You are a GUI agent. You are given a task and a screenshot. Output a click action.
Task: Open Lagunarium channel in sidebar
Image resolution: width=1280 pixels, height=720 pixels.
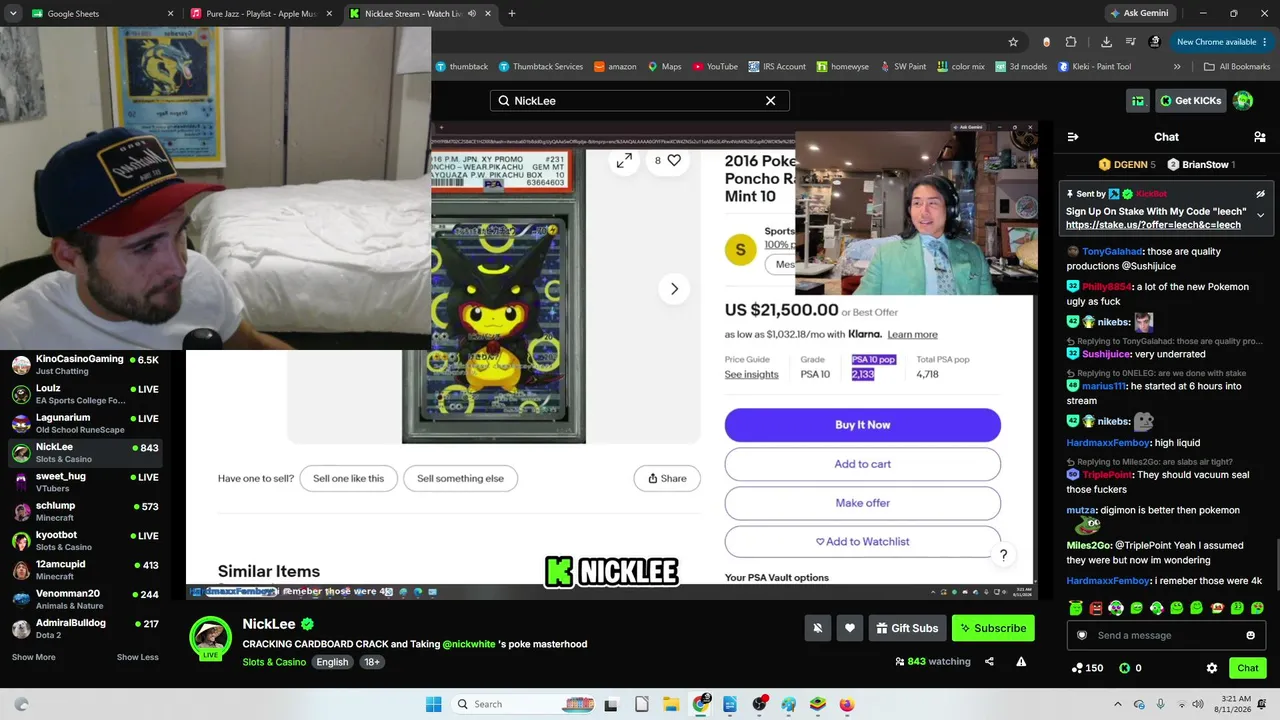[85, 423]
